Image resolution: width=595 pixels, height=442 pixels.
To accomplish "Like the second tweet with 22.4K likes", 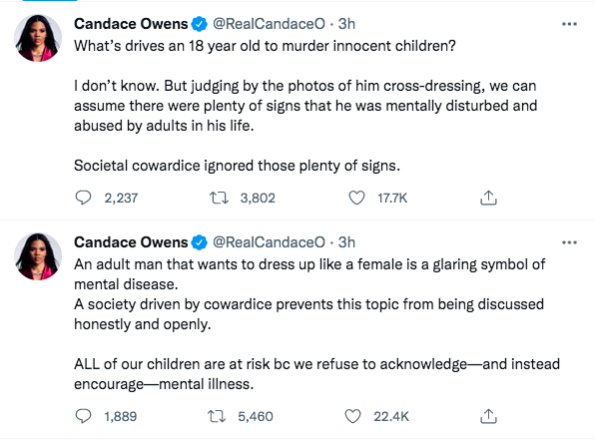I will click(x=353, y=416).
